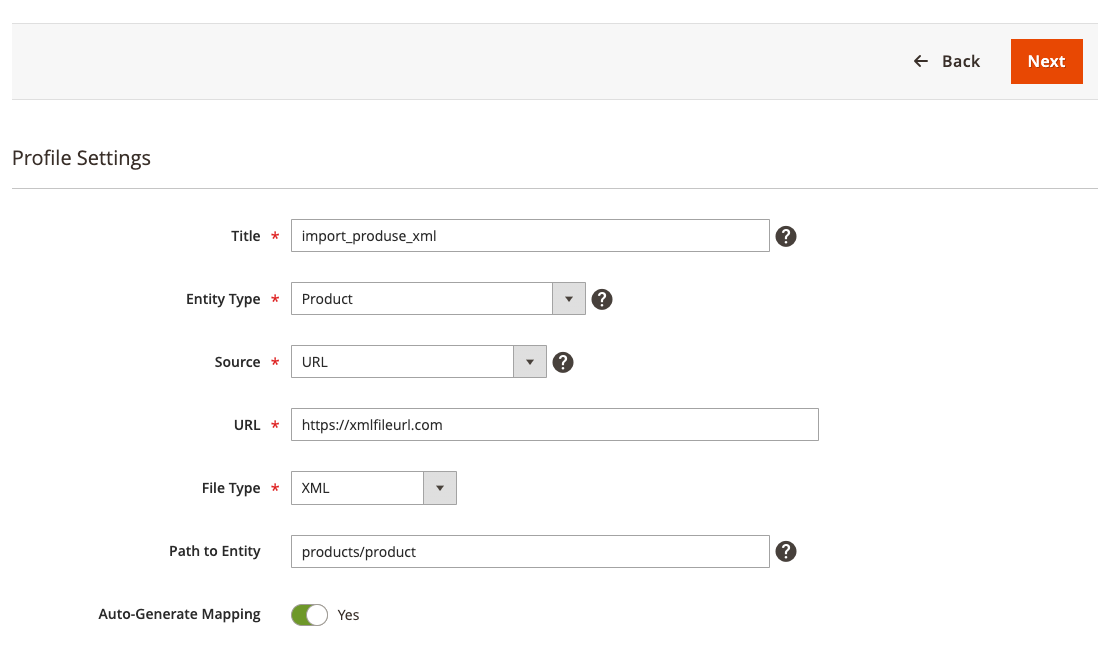Click into the URL input field
Screen dimensions: 1101x650
pos(555,425)
